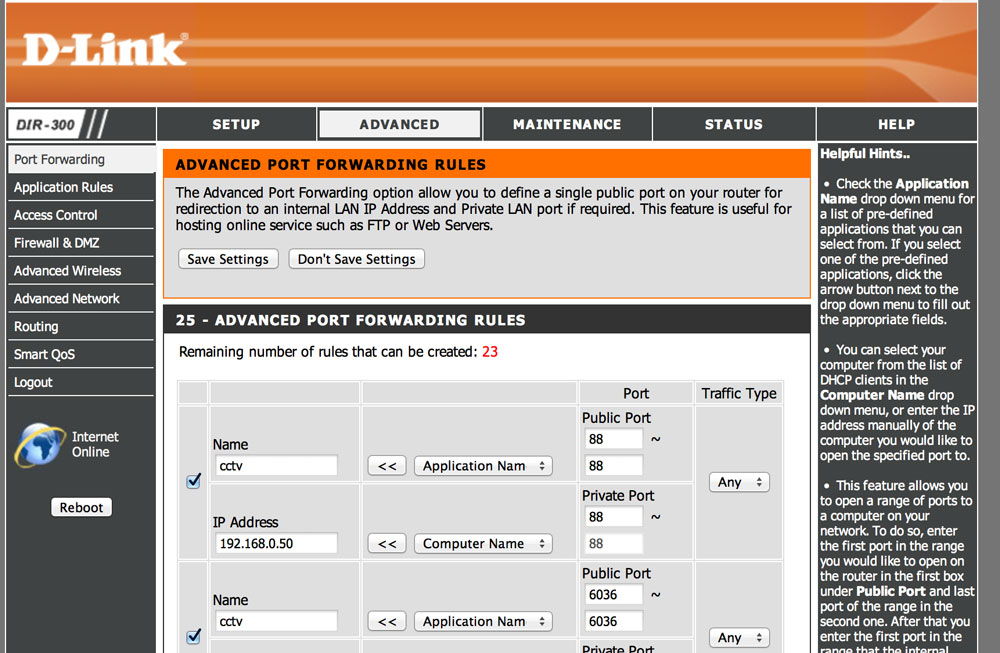The height and width of the screenshot is (653, 1000).
Task: Reboot the router using Reboot button
Action: (81, 507)
